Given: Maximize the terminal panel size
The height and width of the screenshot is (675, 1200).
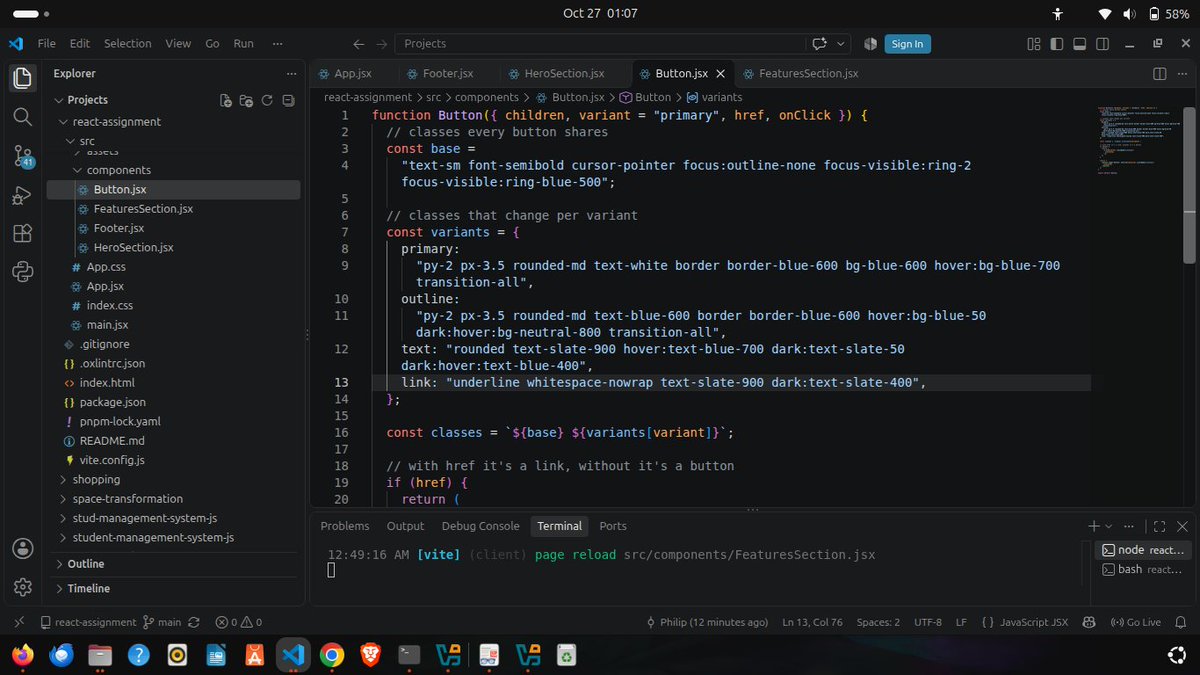Looking at the screenshot, I should (x=1159, y=526).
